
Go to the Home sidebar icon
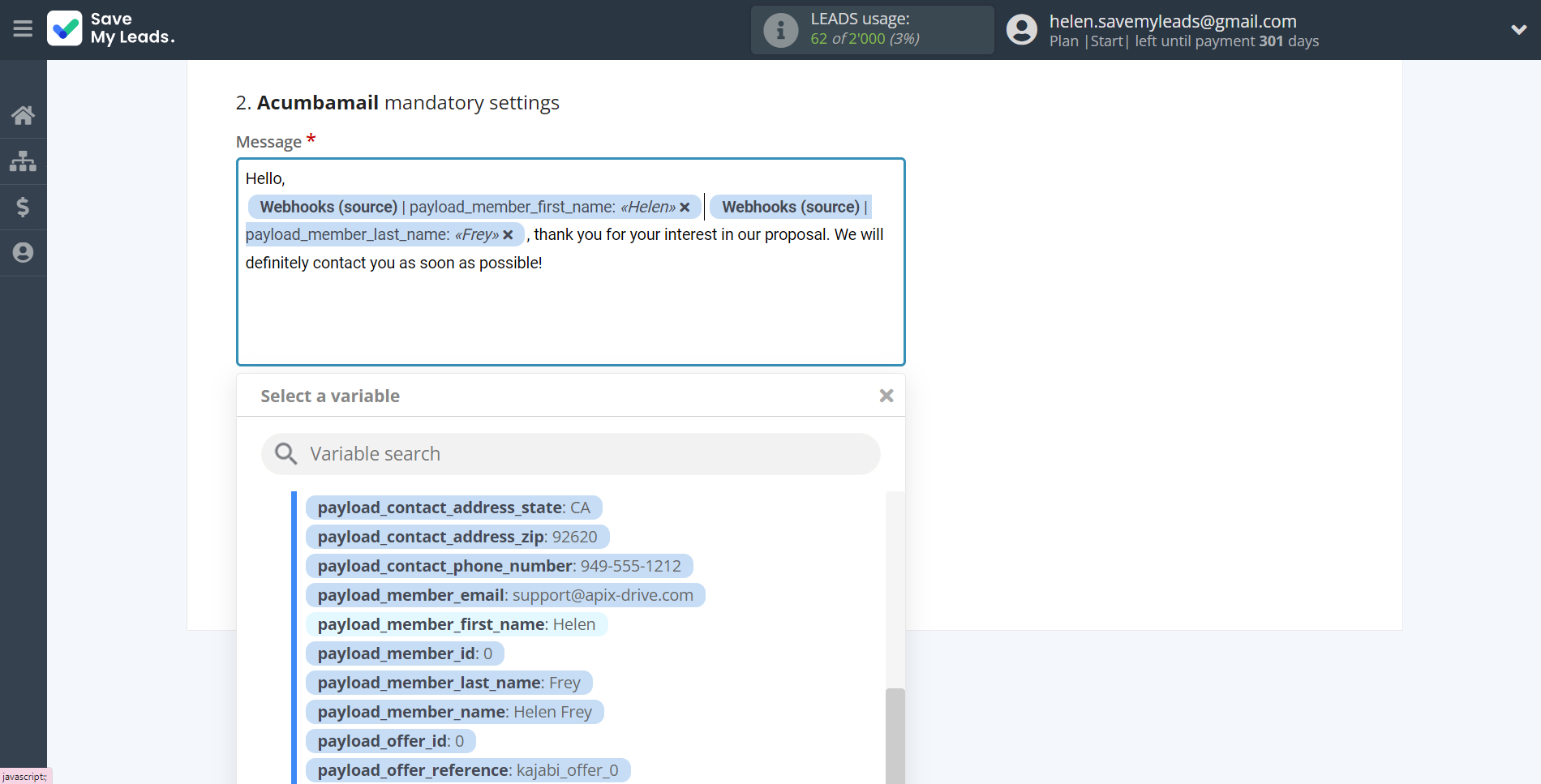click(23, 115)
